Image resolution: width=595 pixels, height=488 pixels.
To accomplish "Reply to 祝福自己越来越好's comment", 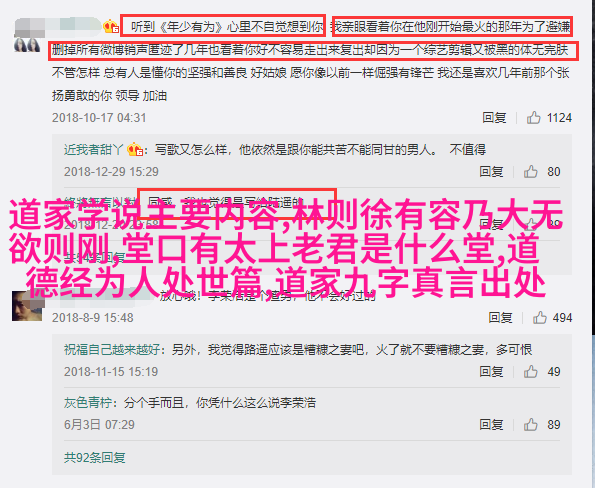I will [491, 372].
